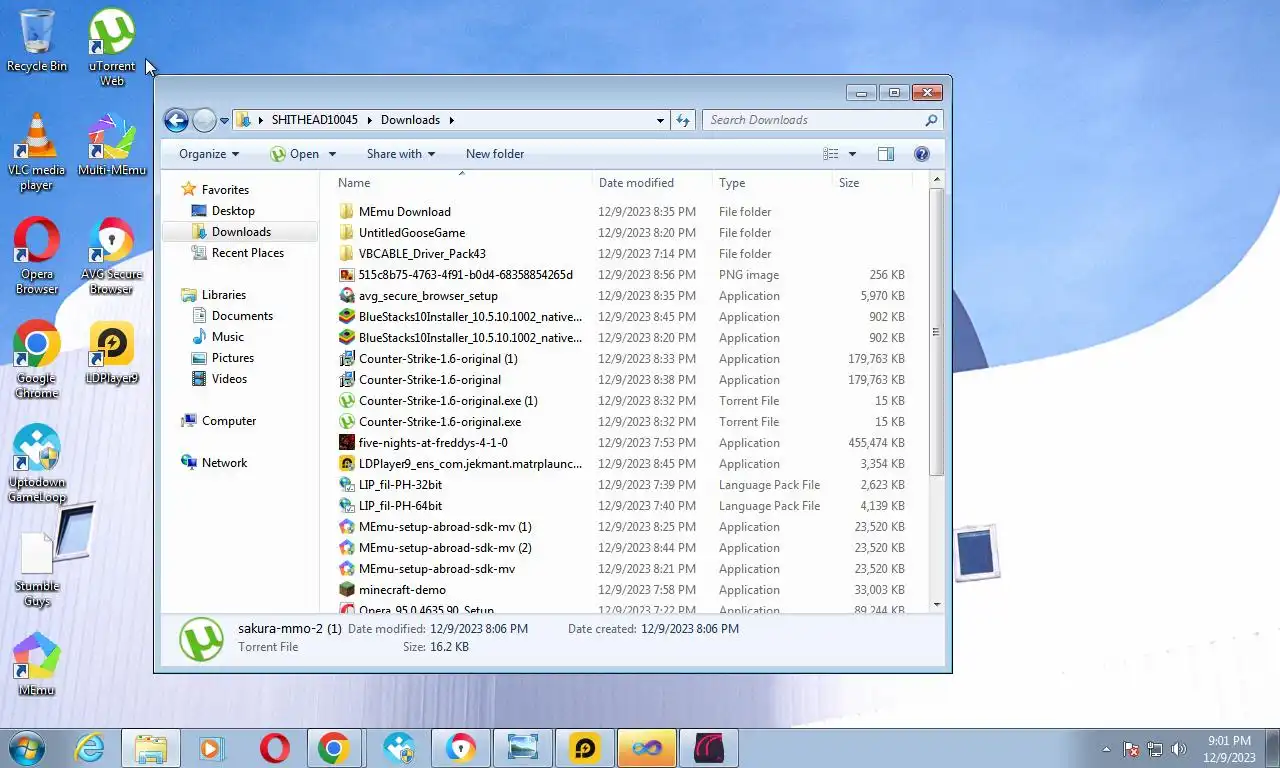Open the Share with dropdown
Viewport: 1280px width, 768px height.
401,154
